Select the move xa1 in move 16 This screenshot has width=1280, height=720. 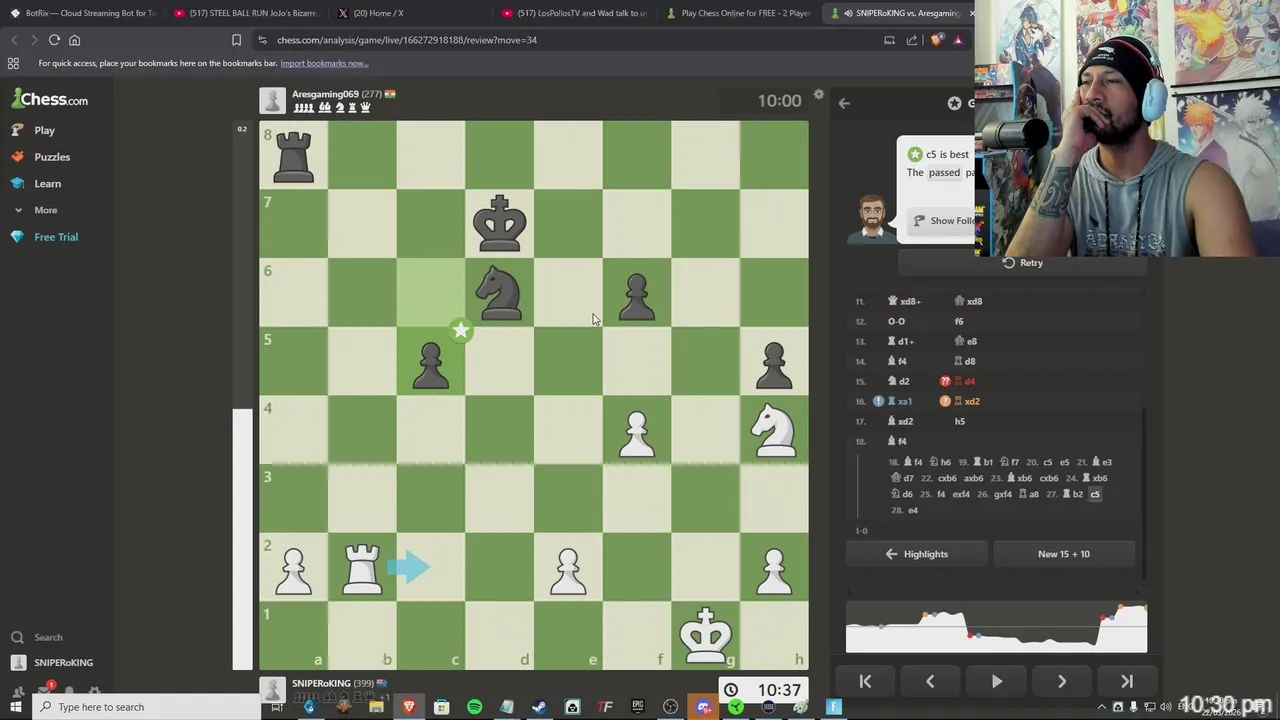click(x=898, y=401)
